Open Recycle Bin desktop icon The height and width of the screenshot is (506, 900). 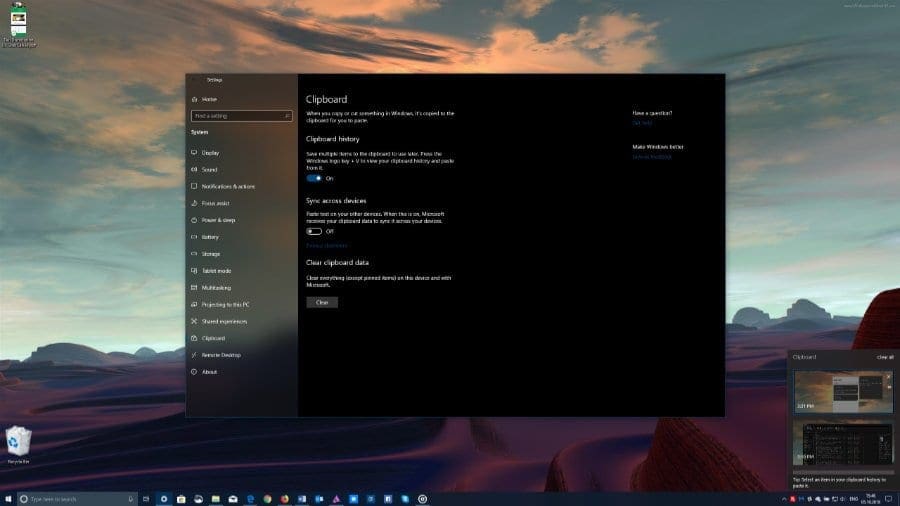pyautogui.click(x=18, y=442)
